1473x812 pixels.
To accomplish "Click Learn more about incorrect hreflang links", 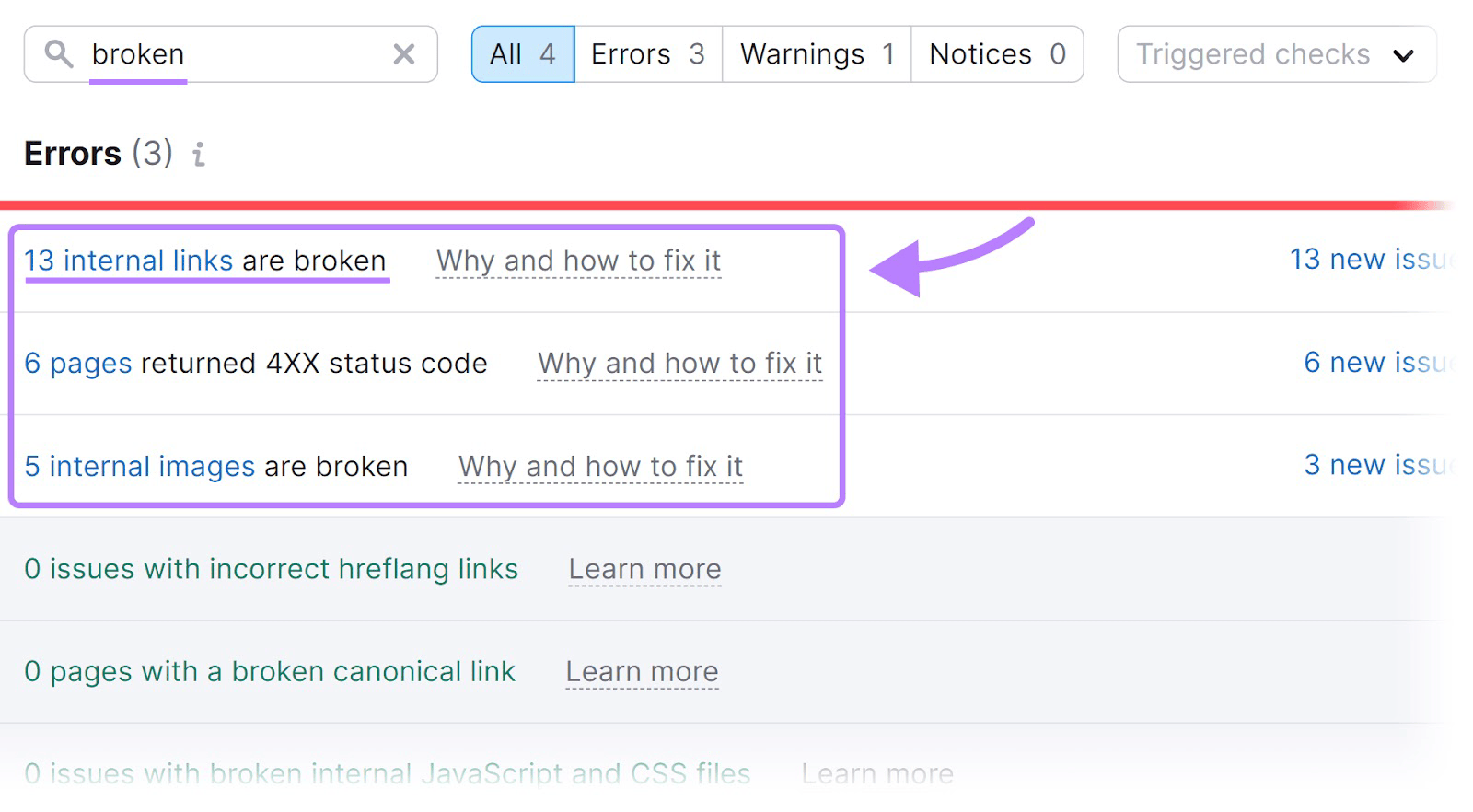I will coord(644,569).
